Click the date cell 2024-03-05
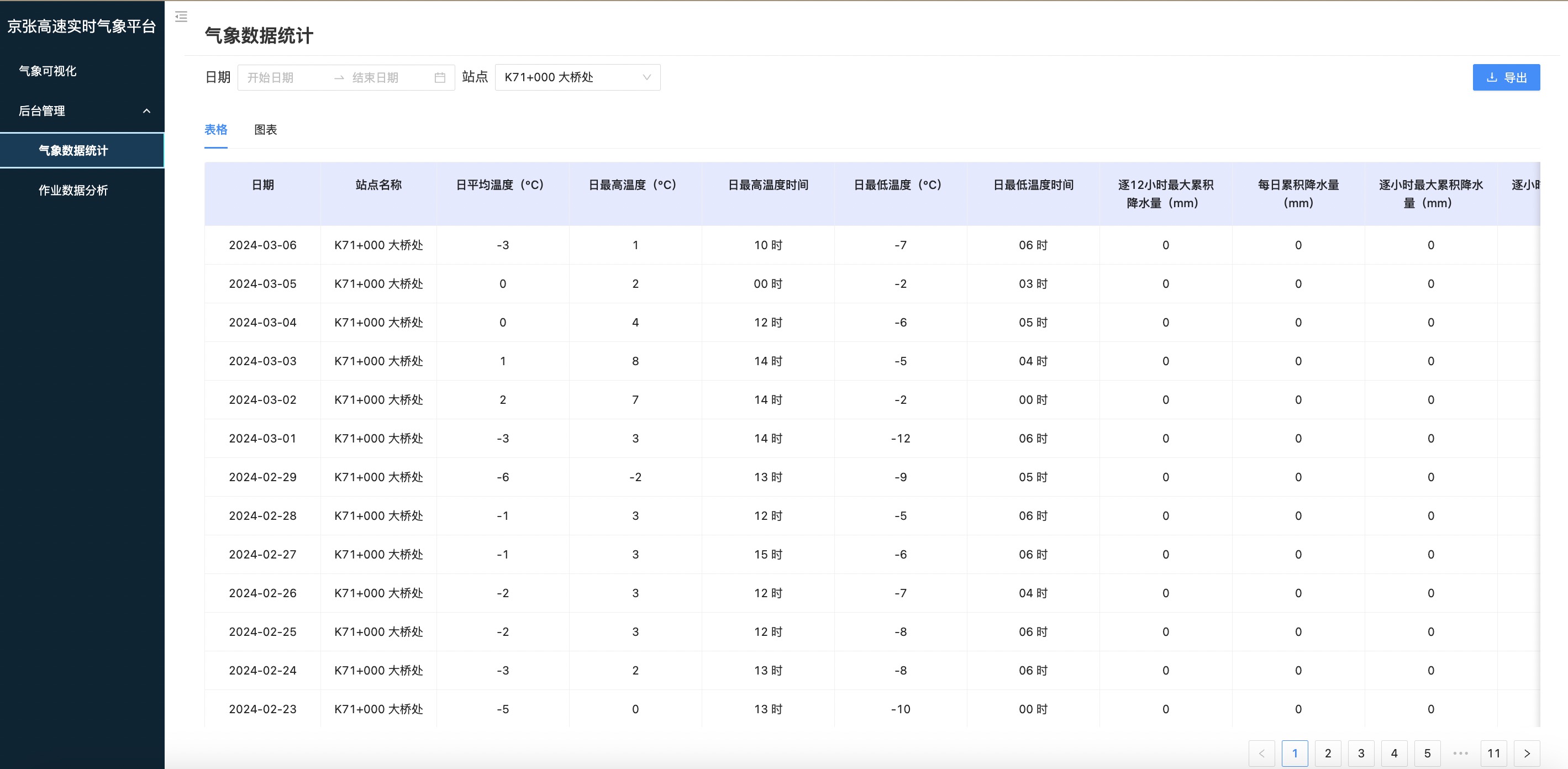1568x769 pixels. [262, 284]
